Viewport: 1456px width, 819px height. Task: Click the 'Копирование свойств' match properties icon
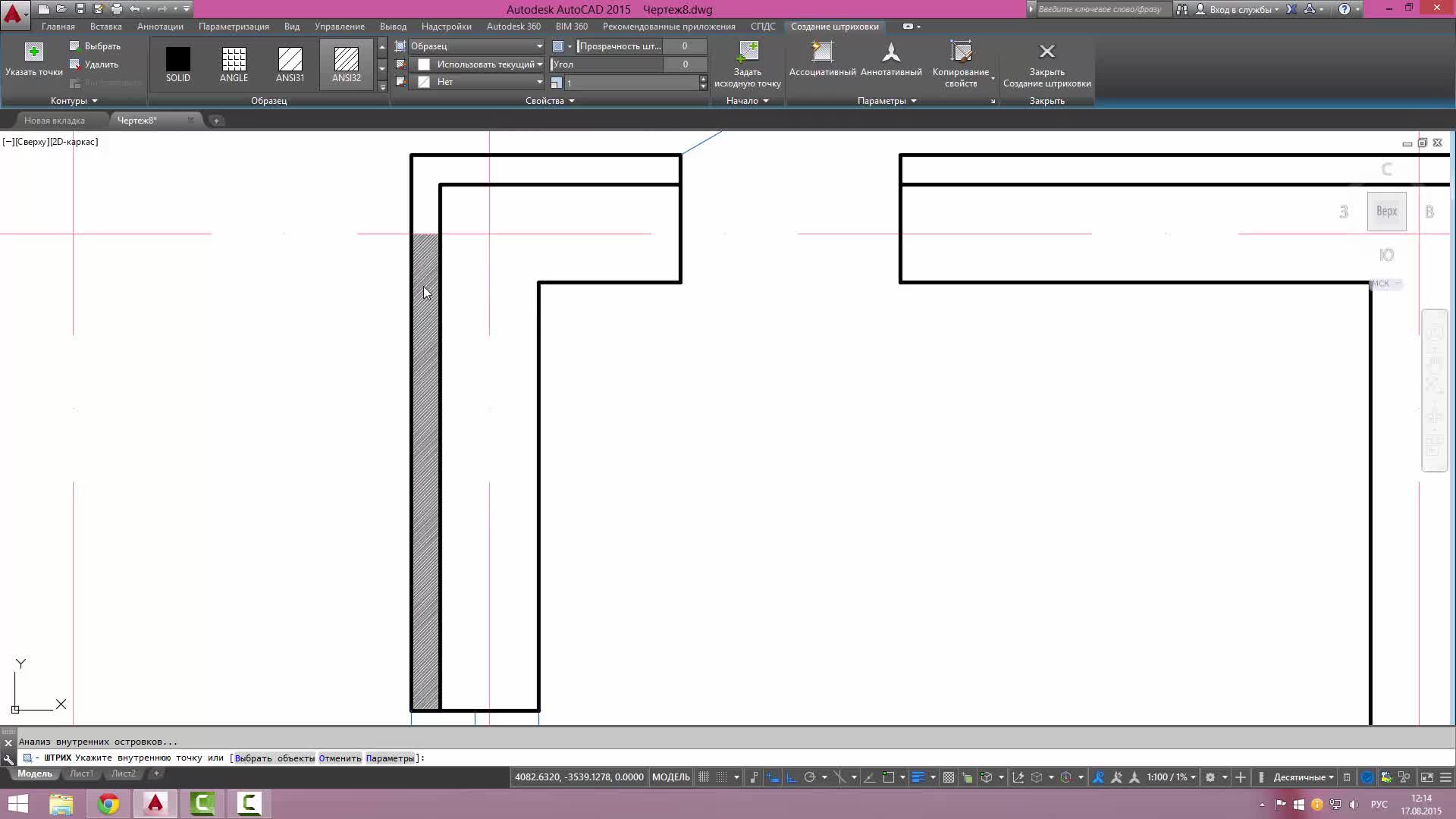pos(961,52)
